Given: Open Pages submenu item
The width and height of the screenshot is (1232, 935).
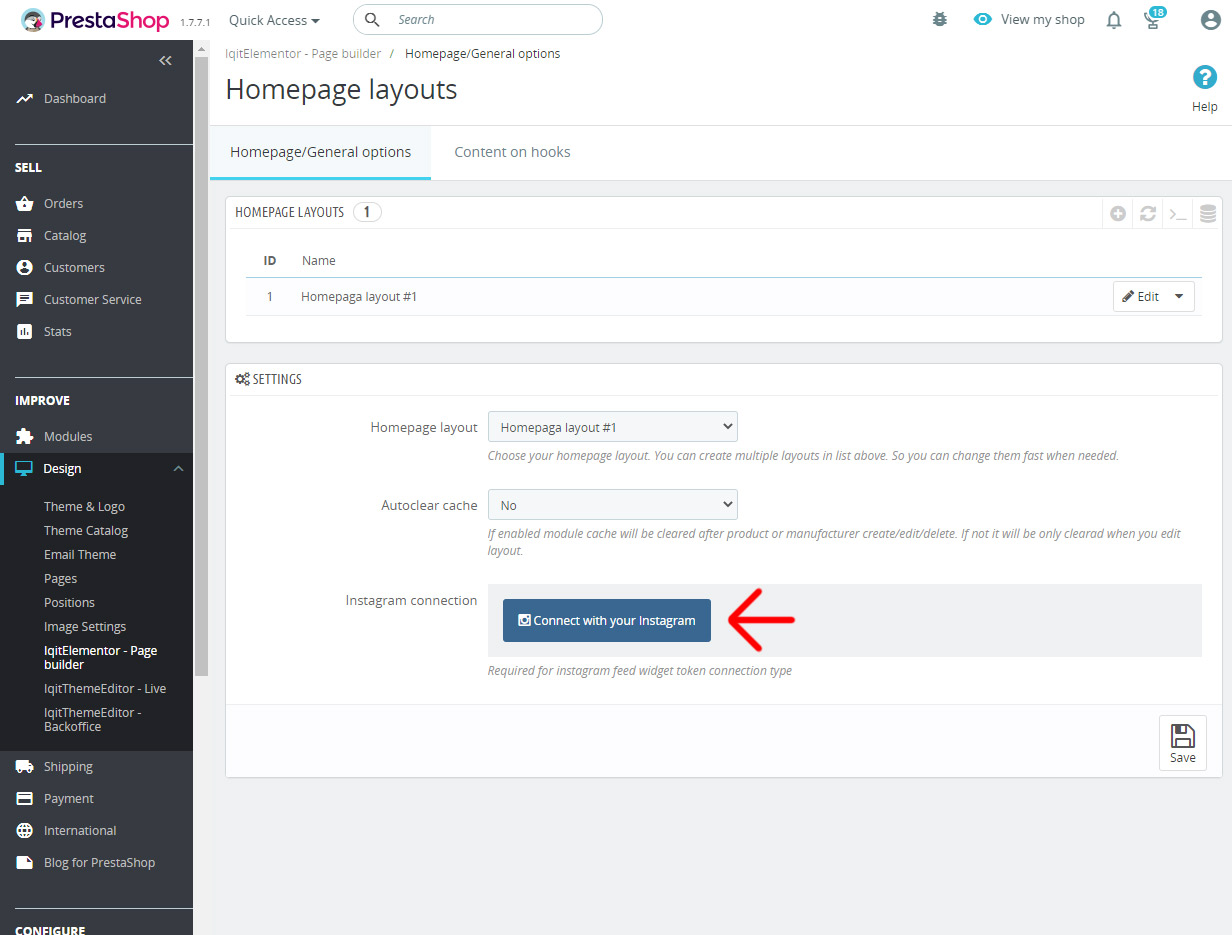Looking at the screenshot, I should pos(60,578).
